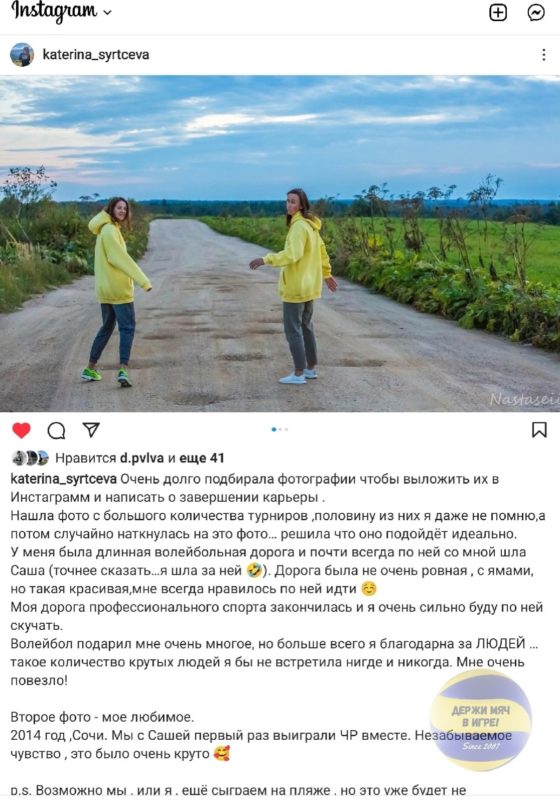This screenshot has width=560, height=800.
Task: Open the new post plus icon
Action: [498, 12]
